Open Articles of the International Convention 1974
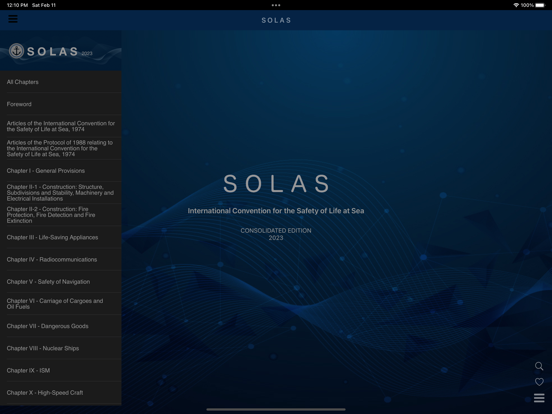Screen dimensions: 552x414 [x=61, y=126]
